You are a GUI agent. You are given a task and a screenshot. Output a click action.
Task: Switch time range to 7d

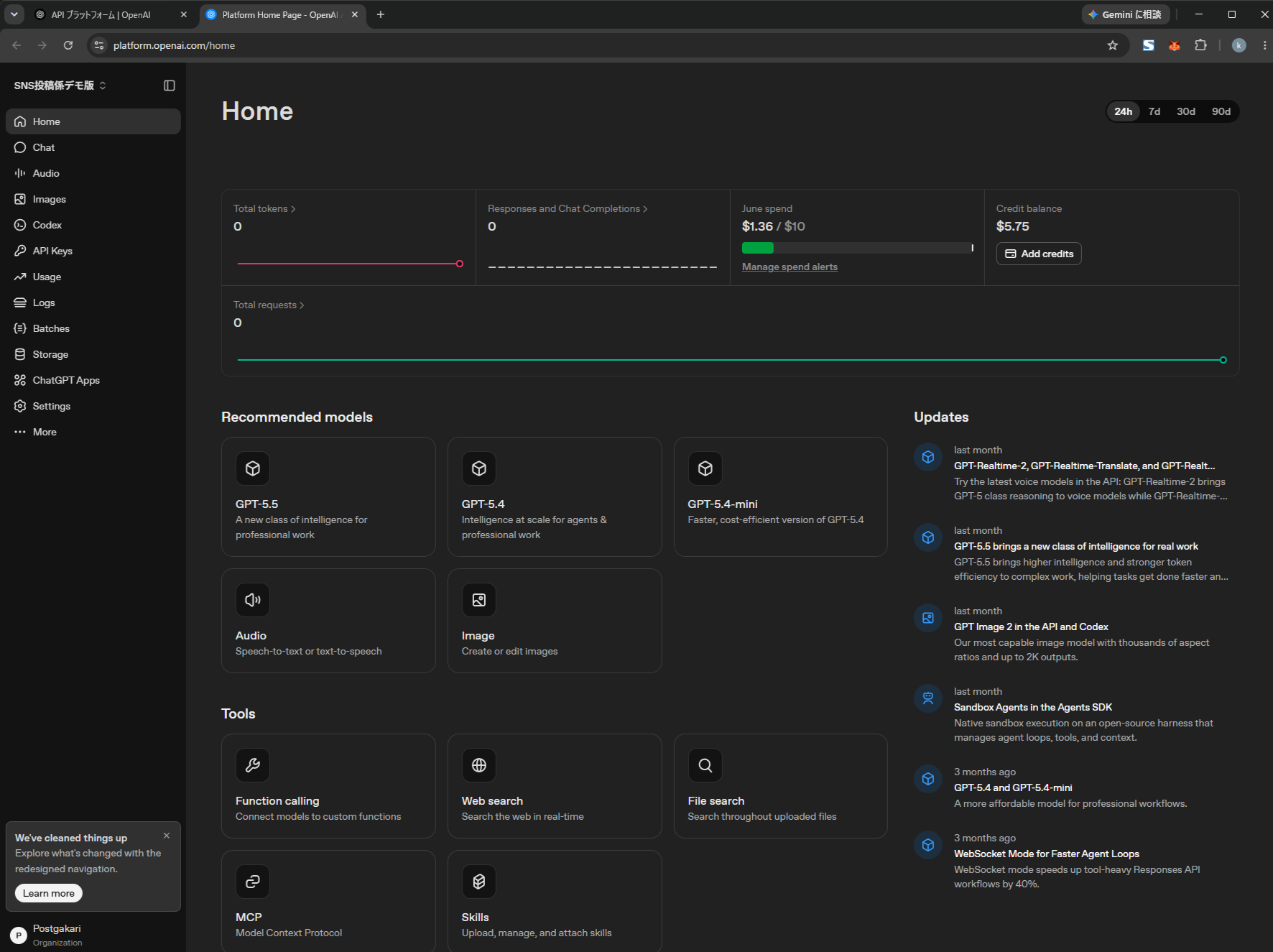coord(1154,111)
